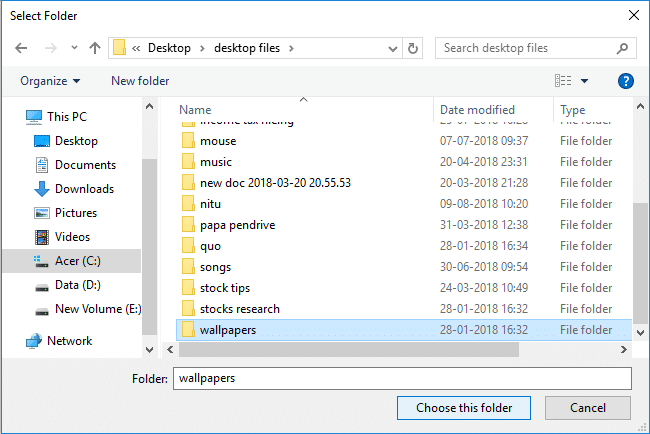
Task: Click file list vertical scrollbar down arrow
Action: 640,332
